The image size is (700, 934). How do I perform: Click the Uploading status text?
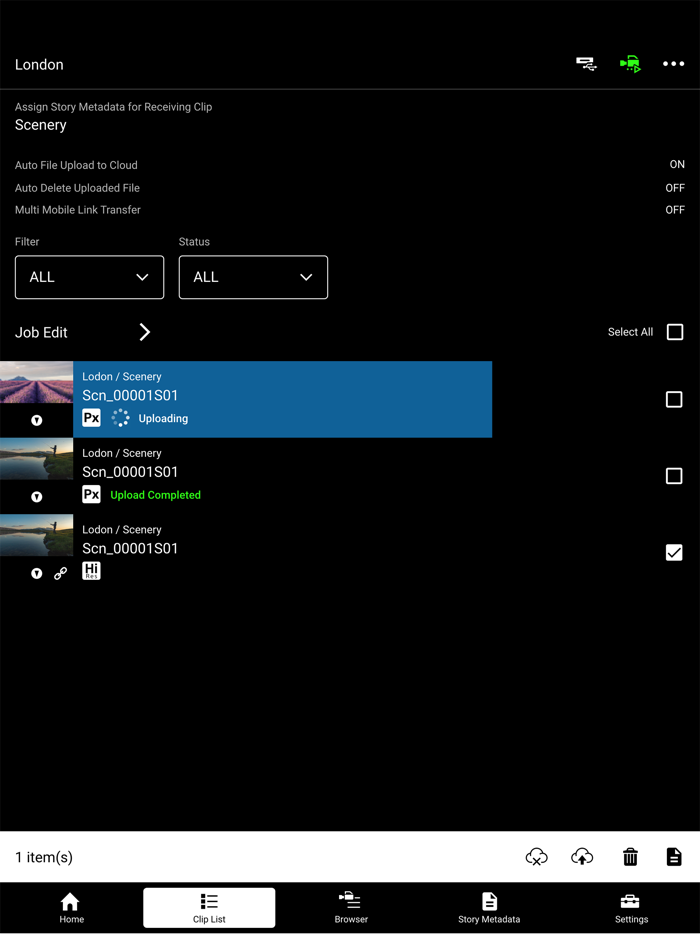coord(163,418)
